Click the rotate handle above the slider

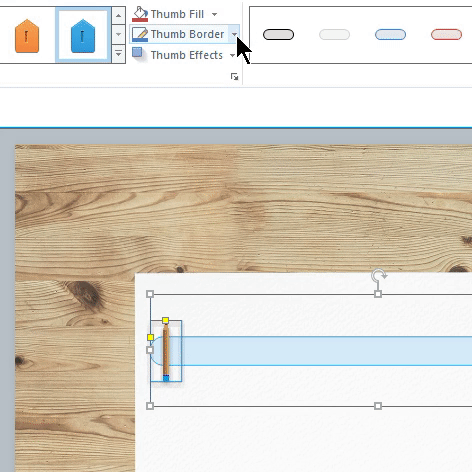point(379,275)
